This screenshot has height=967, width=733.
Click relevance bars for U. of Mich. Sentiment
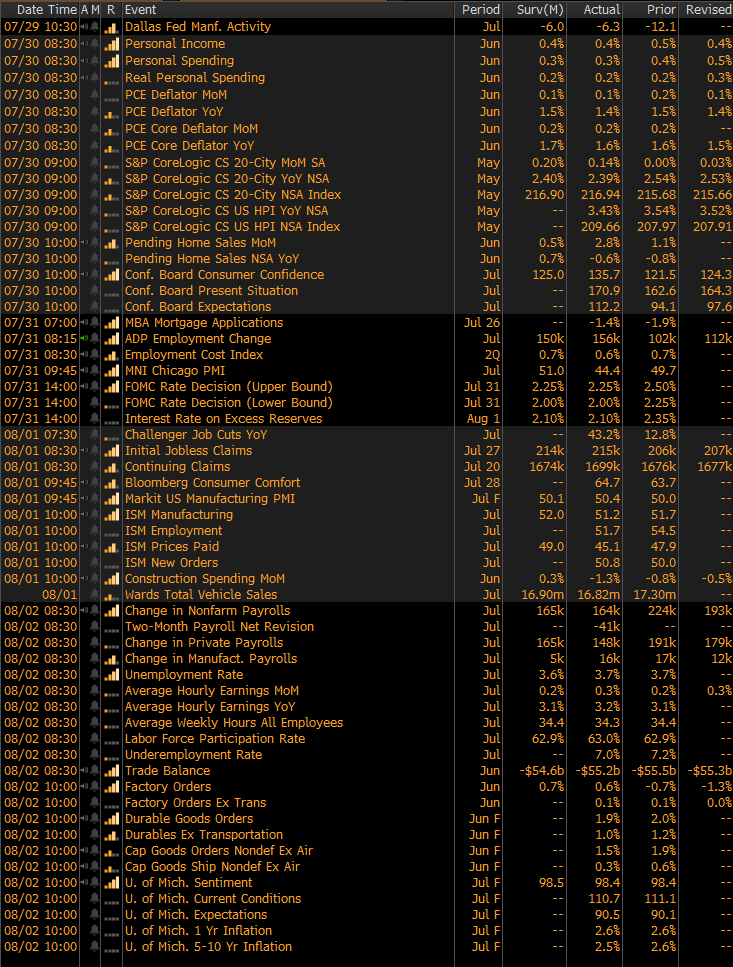click(111, 883)
